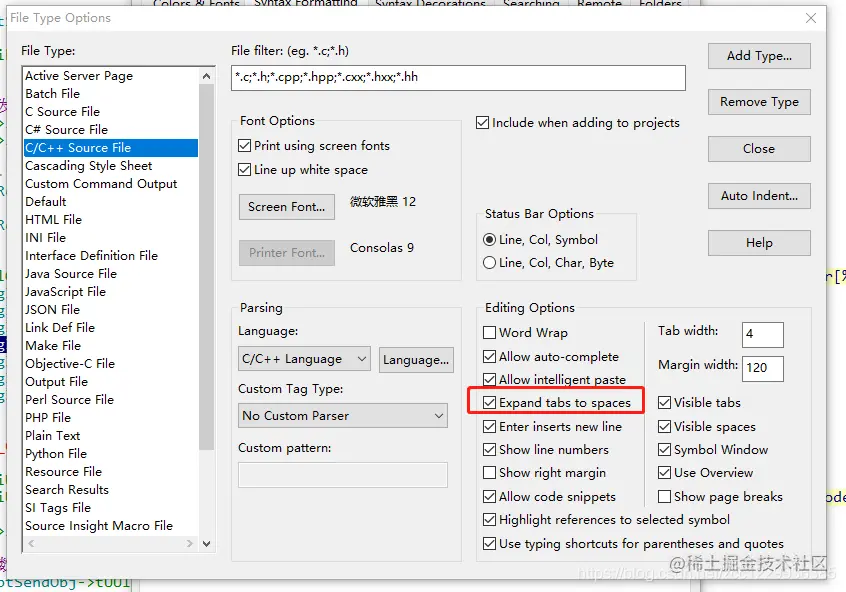Enable Show page breaks checkbox
Screen dimensions: 846x592
point(665,496)
